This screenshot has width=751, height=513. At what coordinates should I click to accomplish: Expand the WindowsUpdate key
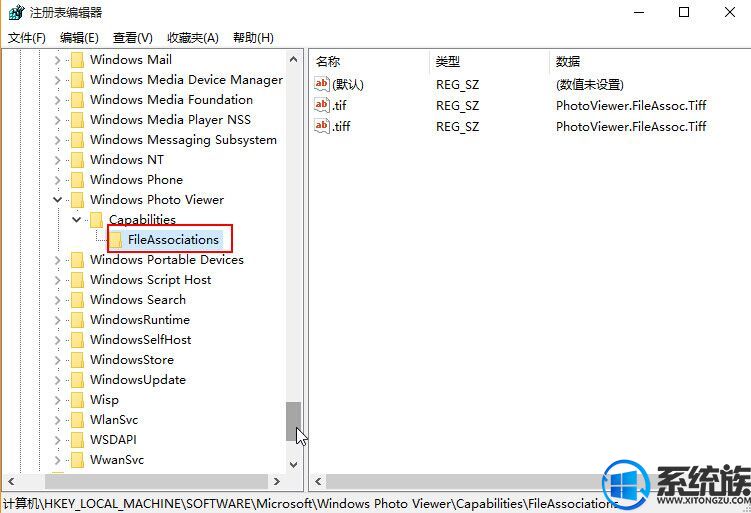pyautogui.click(x=57, y=380)
